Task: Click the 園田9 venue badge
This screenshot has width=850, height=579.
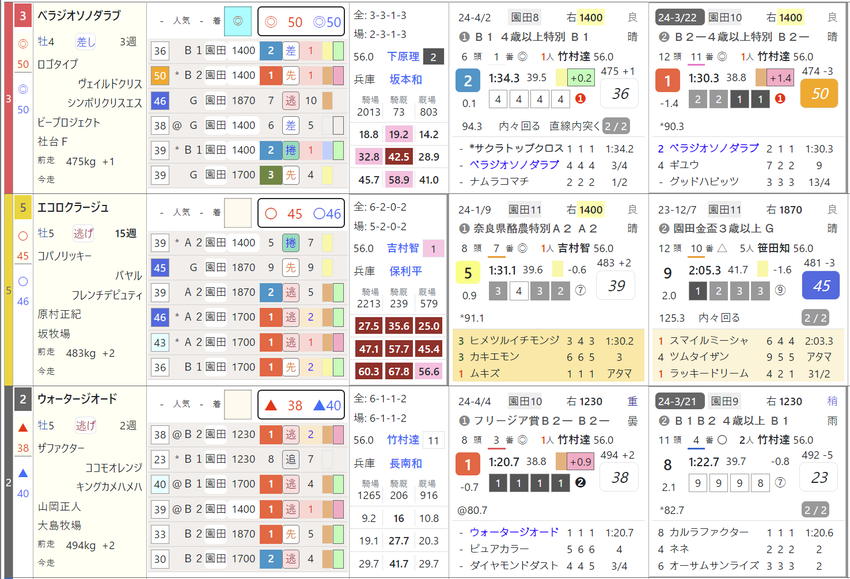Action: 724,401
